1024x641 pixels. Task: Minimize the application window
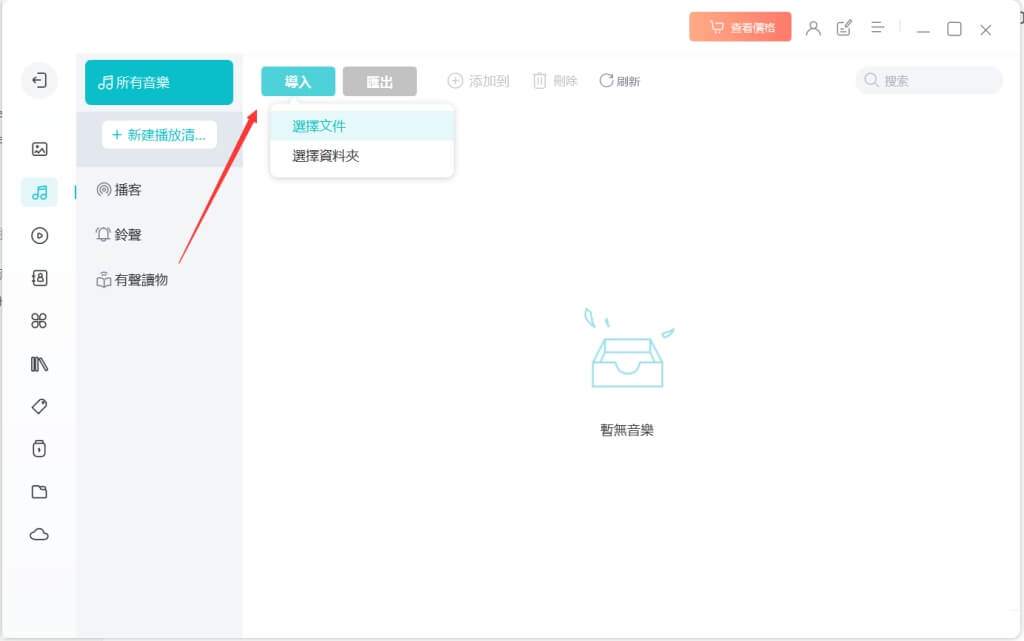[923, 29]
